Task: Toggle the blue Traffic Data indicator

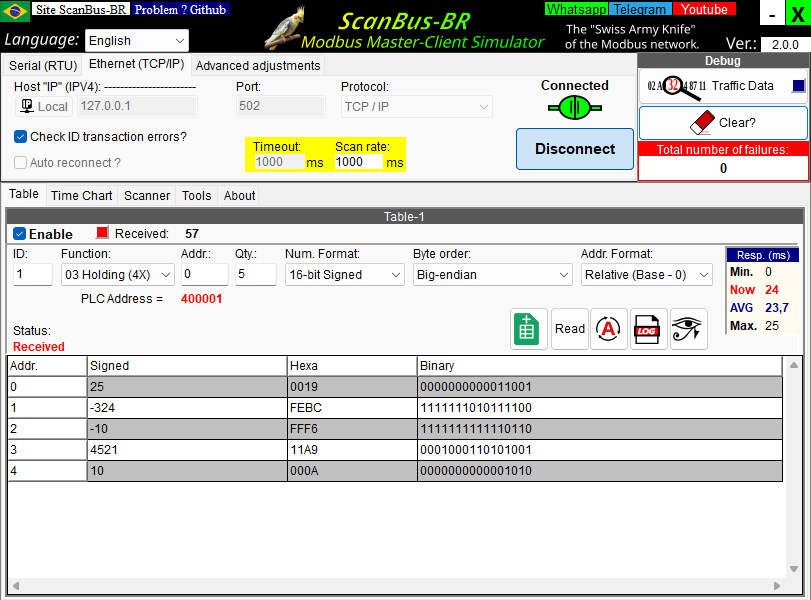Action: [799, 86]
